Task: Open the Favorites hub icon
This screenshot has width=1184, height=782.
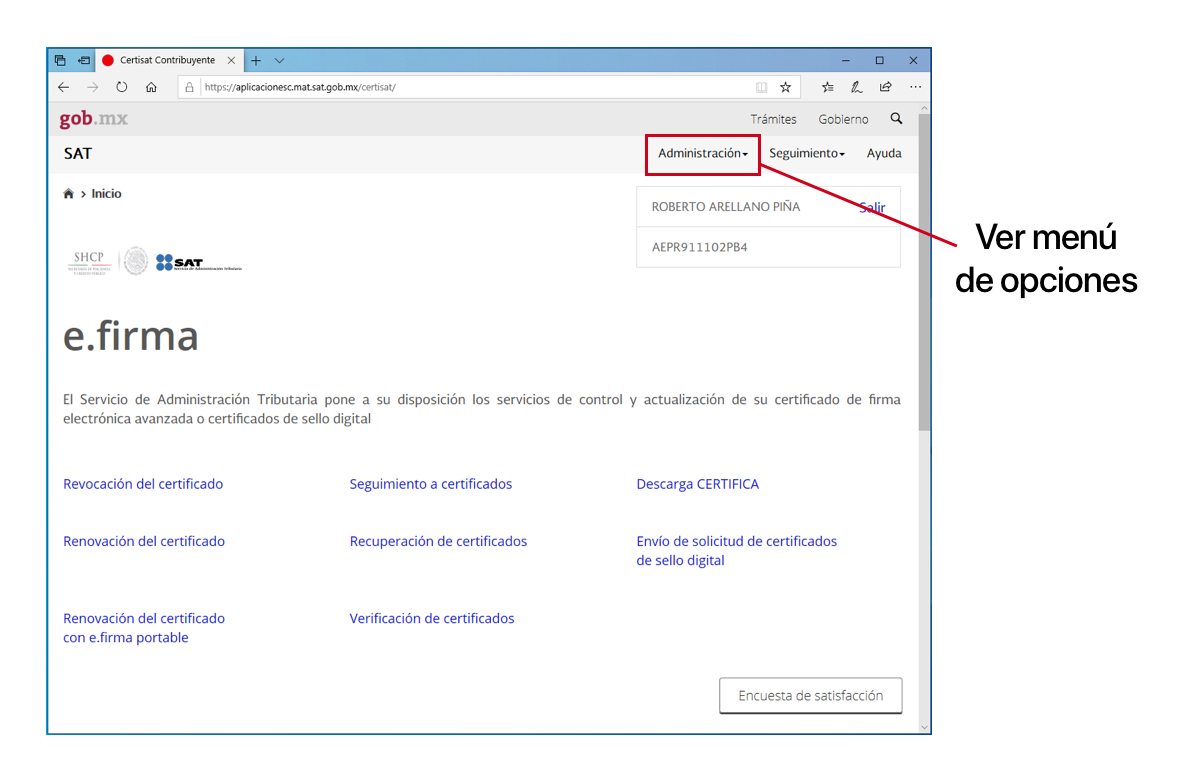Action: [x=828, y=88]
